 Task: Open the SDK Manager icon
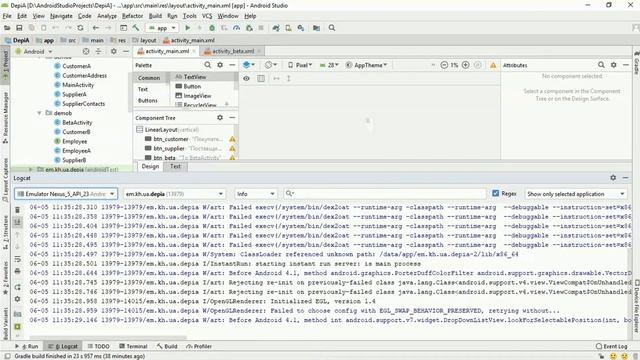coord(301,28)
